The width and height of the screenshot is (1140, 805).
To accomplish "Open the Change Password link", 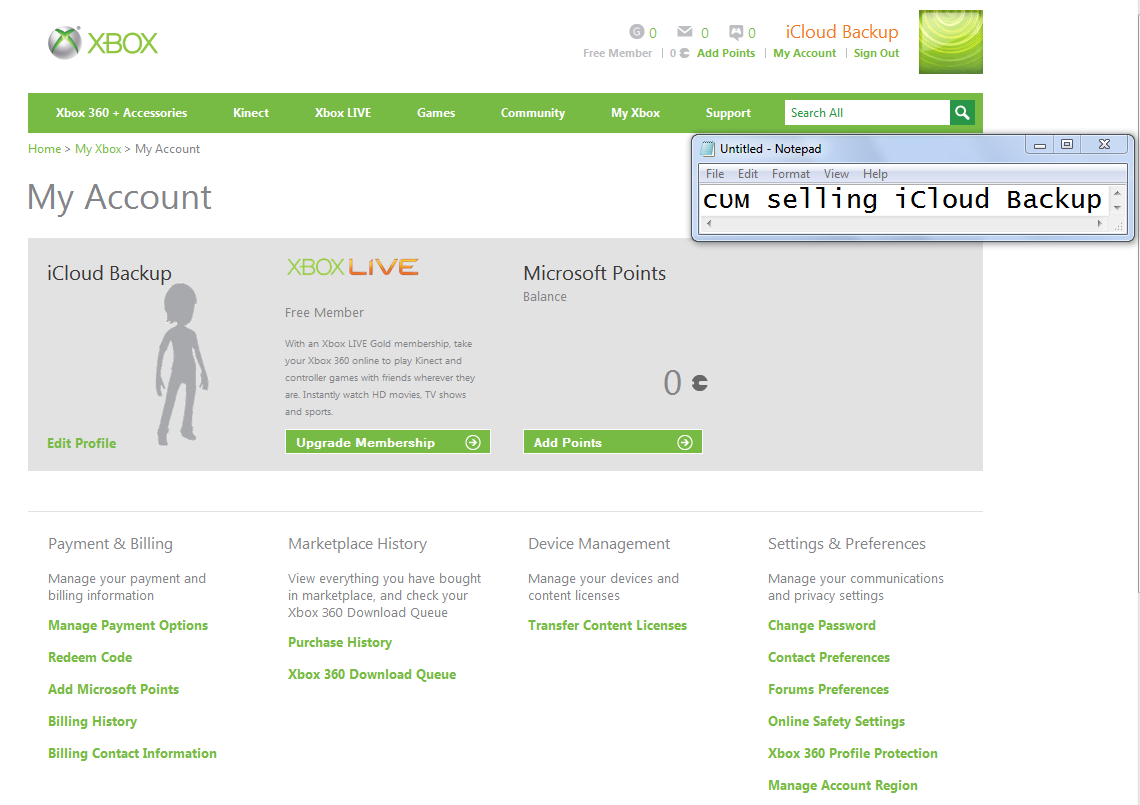I will pos(822,625).
